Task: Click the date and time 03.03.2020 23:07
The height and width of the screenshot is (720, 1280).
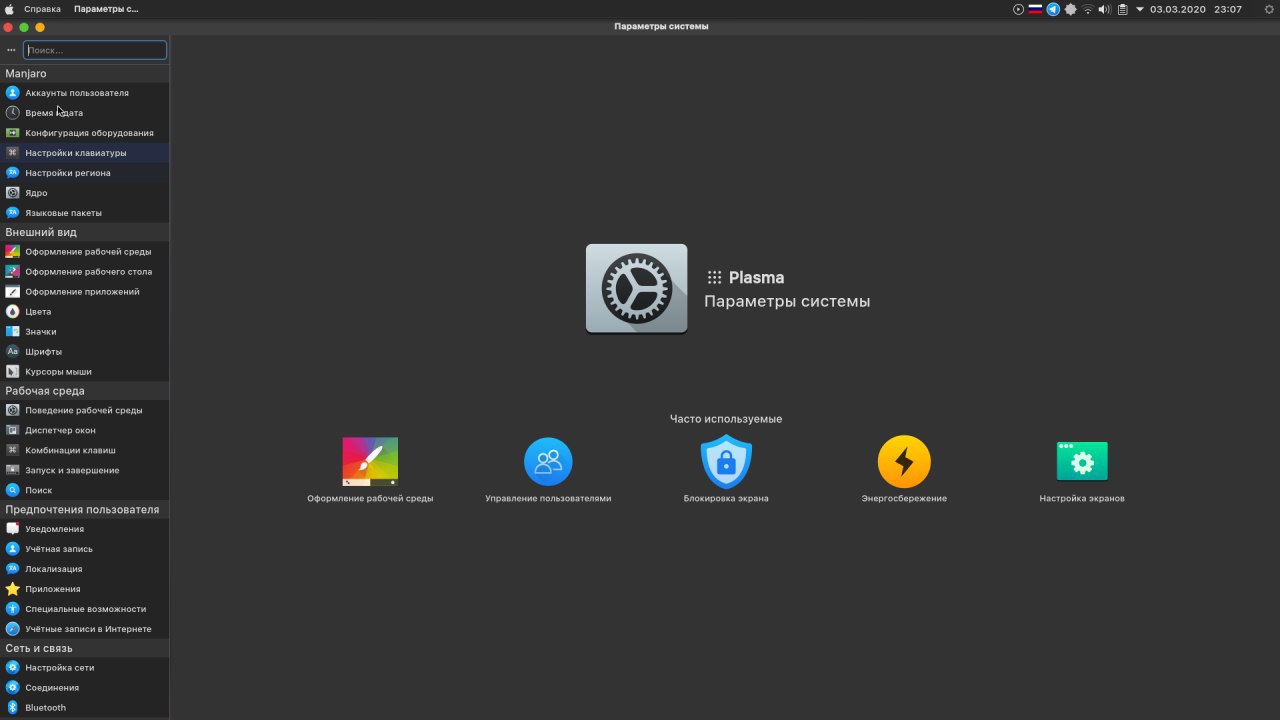Action: click(1196, 9)
